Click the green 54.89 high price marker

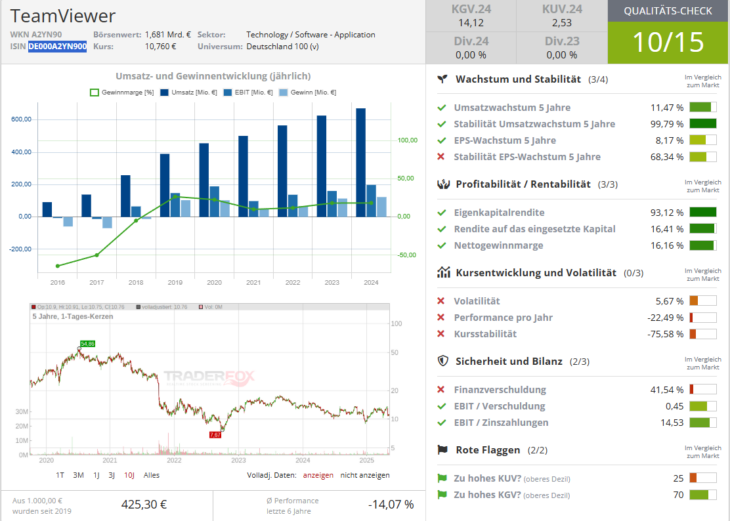pyautogui.click(x=87, y=344)
